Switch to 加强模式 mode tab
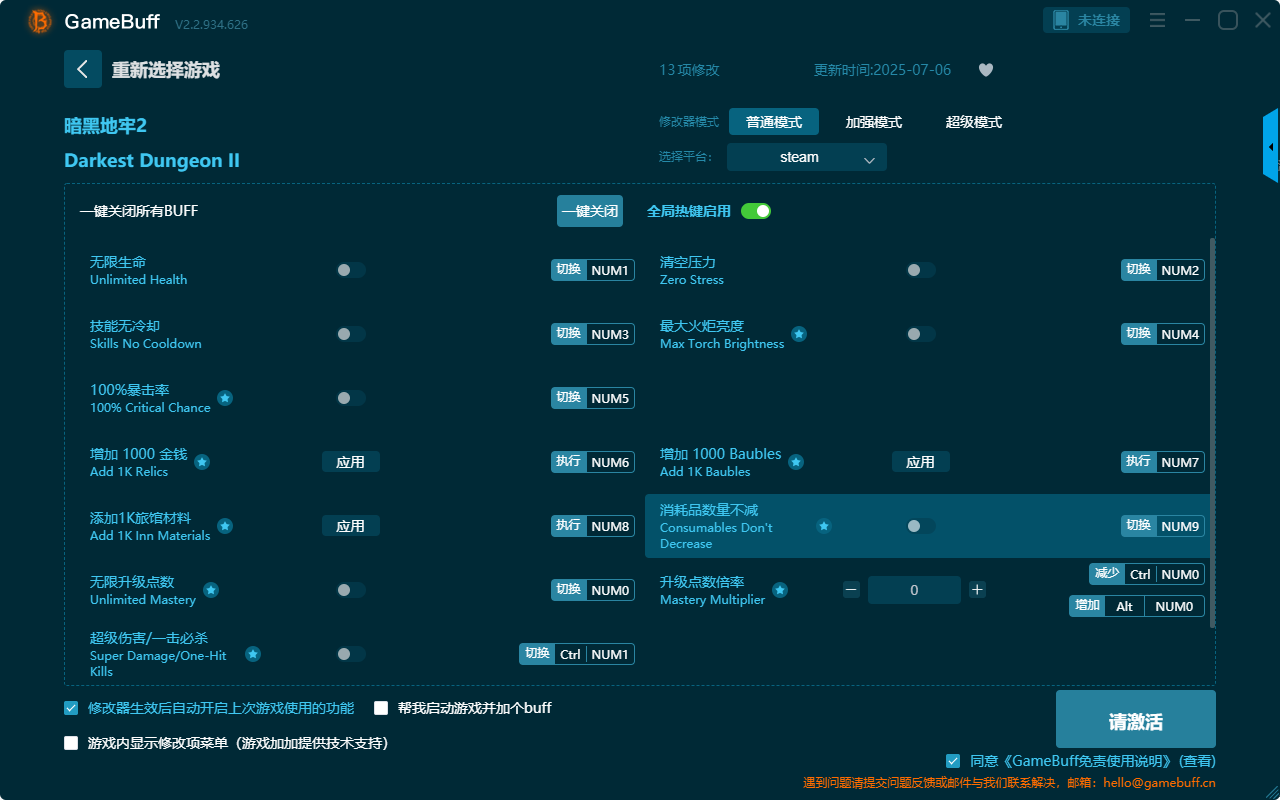 pos(874,122)
